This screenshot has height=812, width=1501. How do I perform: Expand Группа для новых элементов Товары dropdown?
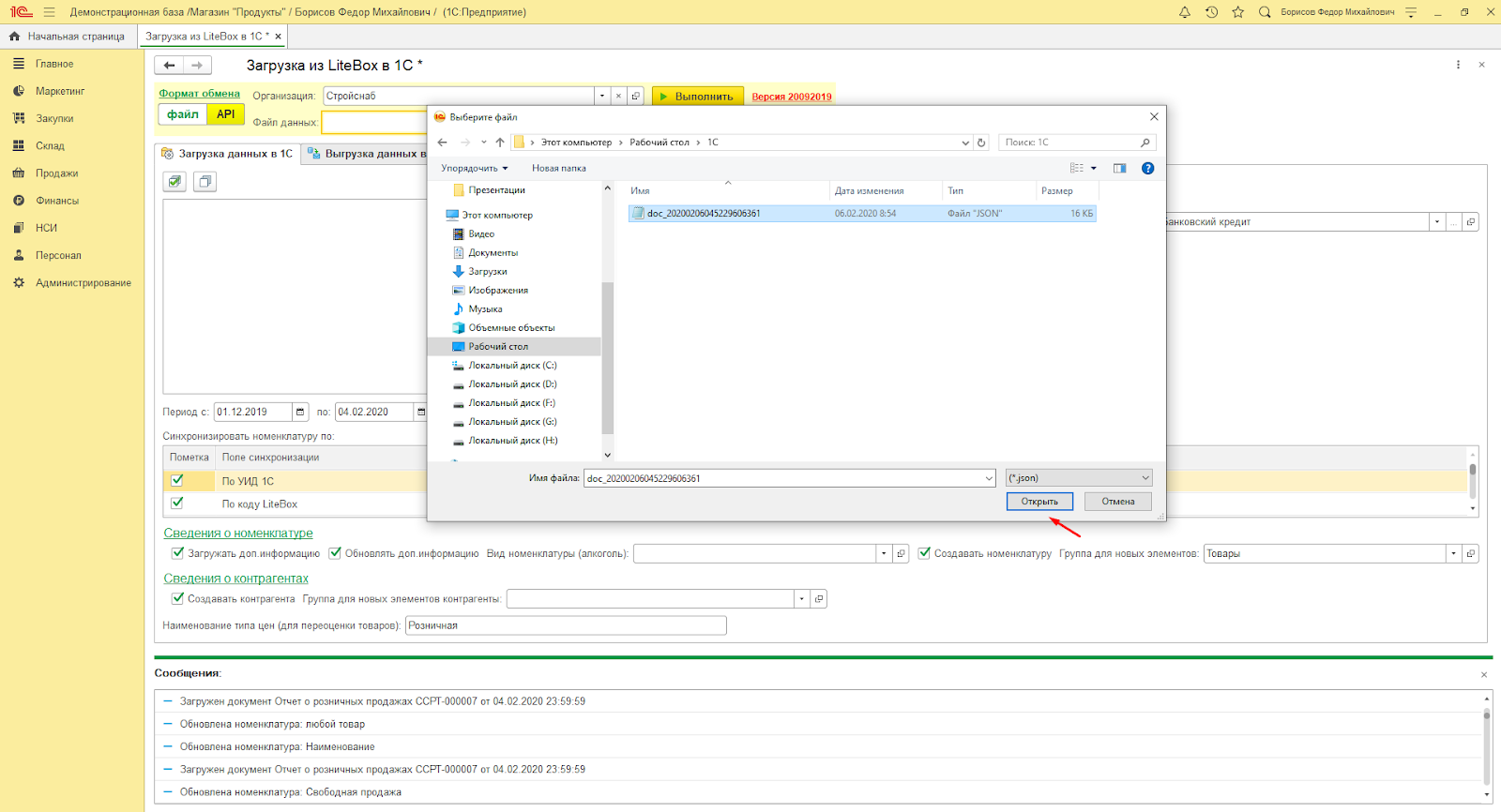pyautogui.click(x=1453, y=553)
